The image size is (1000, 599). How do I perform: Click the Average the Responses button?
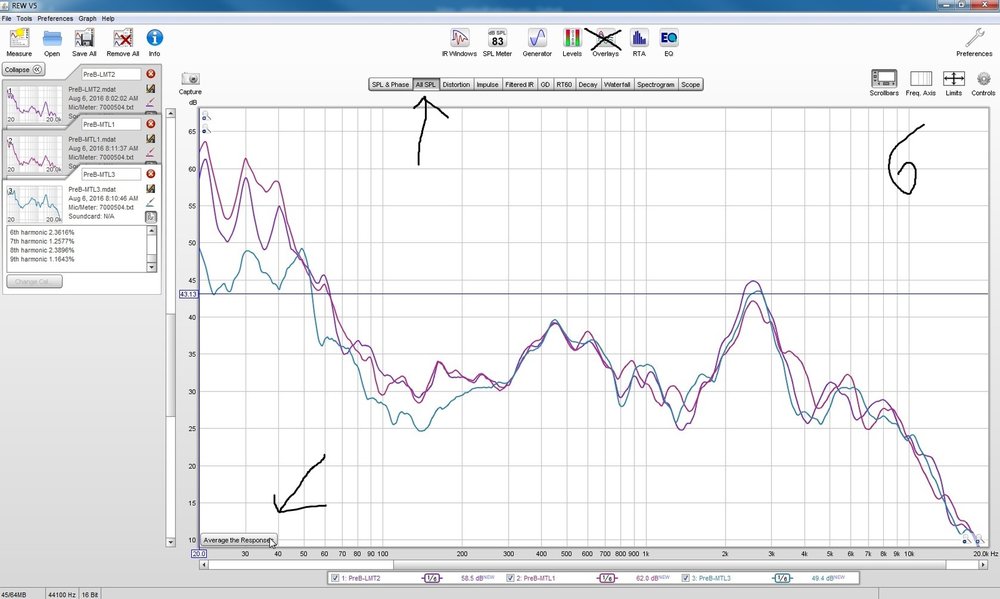(x=239, y=540)
